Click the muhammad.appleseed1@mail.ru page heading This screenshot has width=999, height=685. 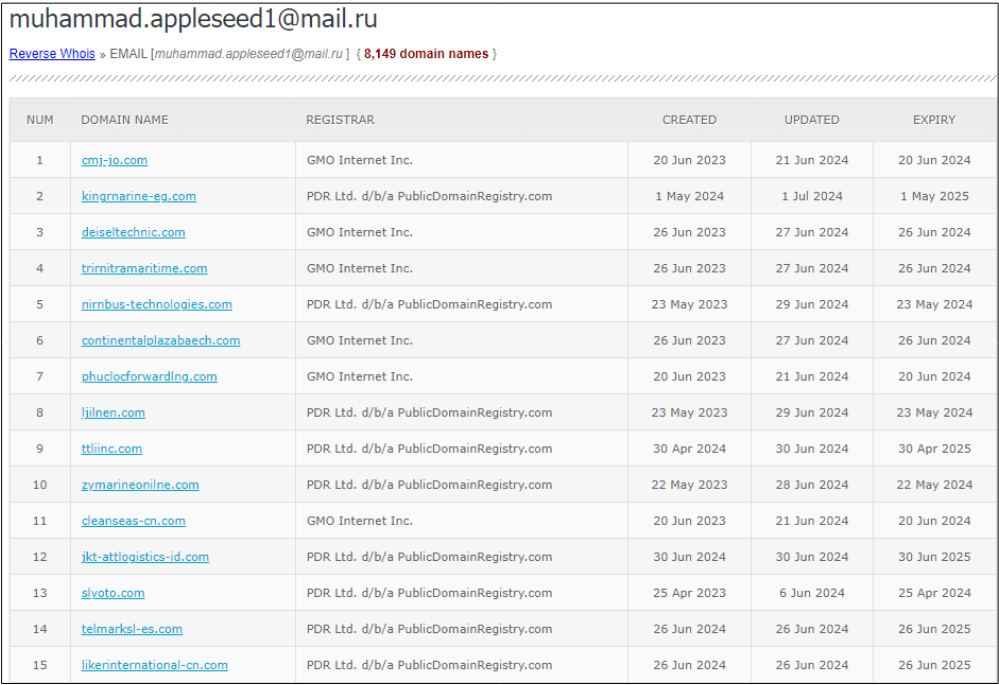193,19
